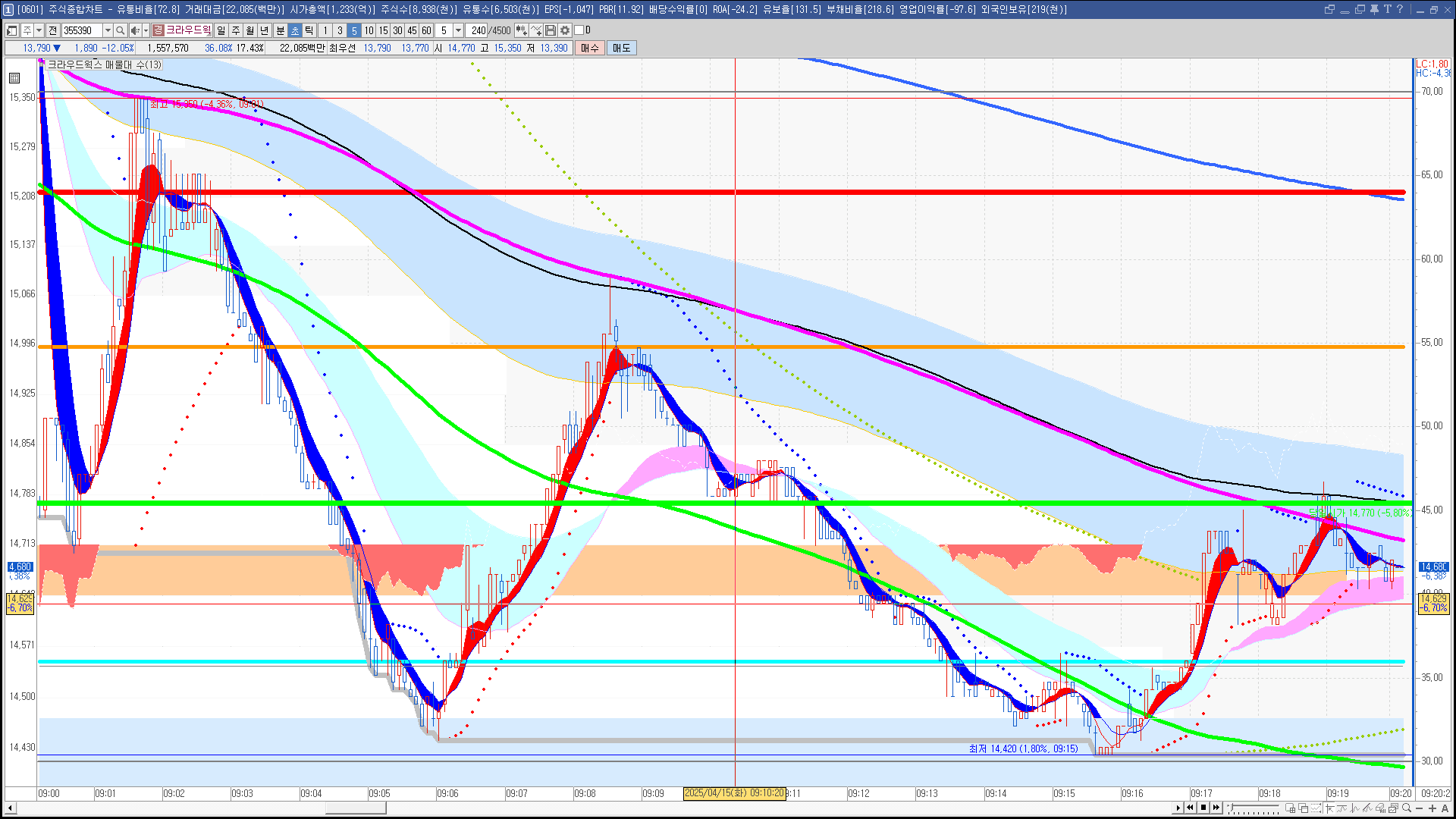Select the 분 (minute) period button
Viewport: 1456px width, 819px height.
pyautogui.click(x=280, y=30)
